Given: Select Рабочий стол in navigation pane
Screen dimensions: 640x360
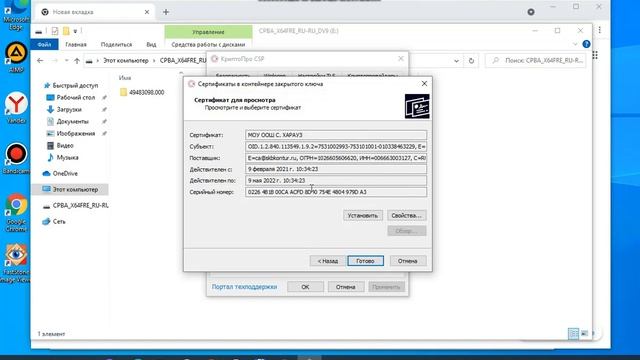Looking at the screenshot, I should (x=71, y=98).
